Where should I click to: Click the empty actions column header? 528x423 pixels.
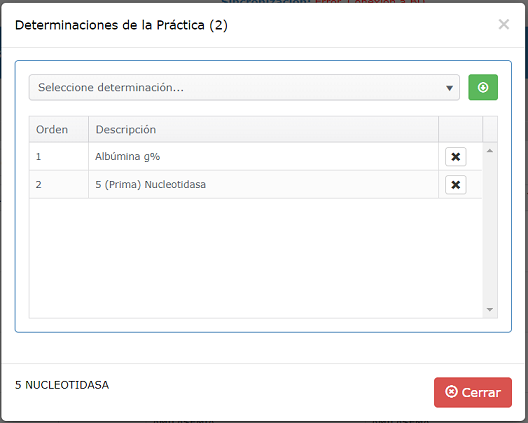coord(460,129)
